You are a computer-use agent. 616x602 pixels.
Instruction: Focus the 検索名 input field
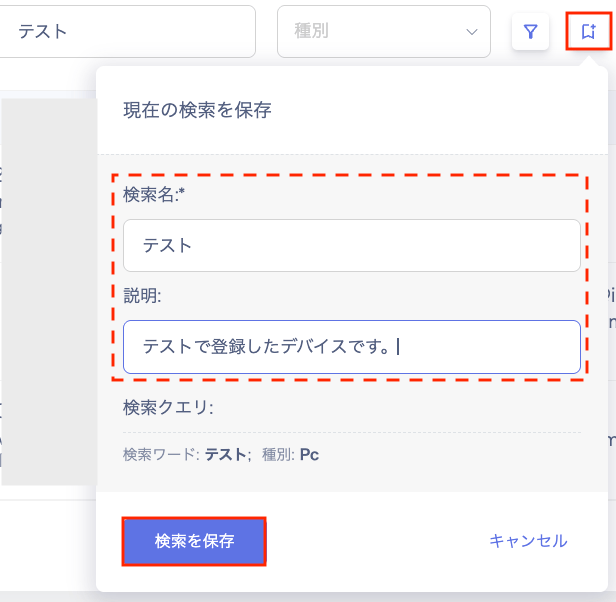pyautogui.click(x=352, y=246)
